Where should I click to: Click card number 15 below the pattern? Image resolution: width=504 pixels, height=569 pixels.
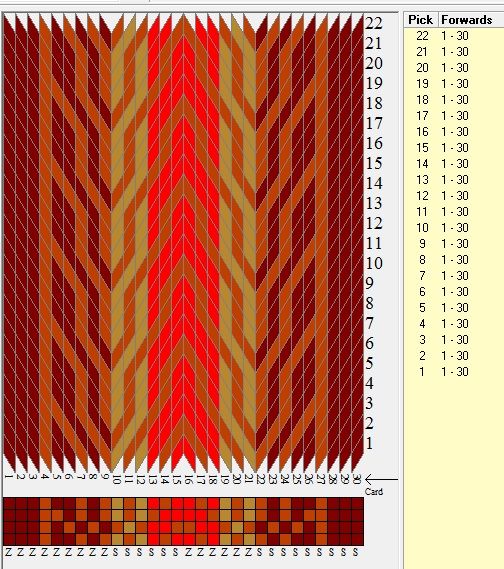(177, 479)
